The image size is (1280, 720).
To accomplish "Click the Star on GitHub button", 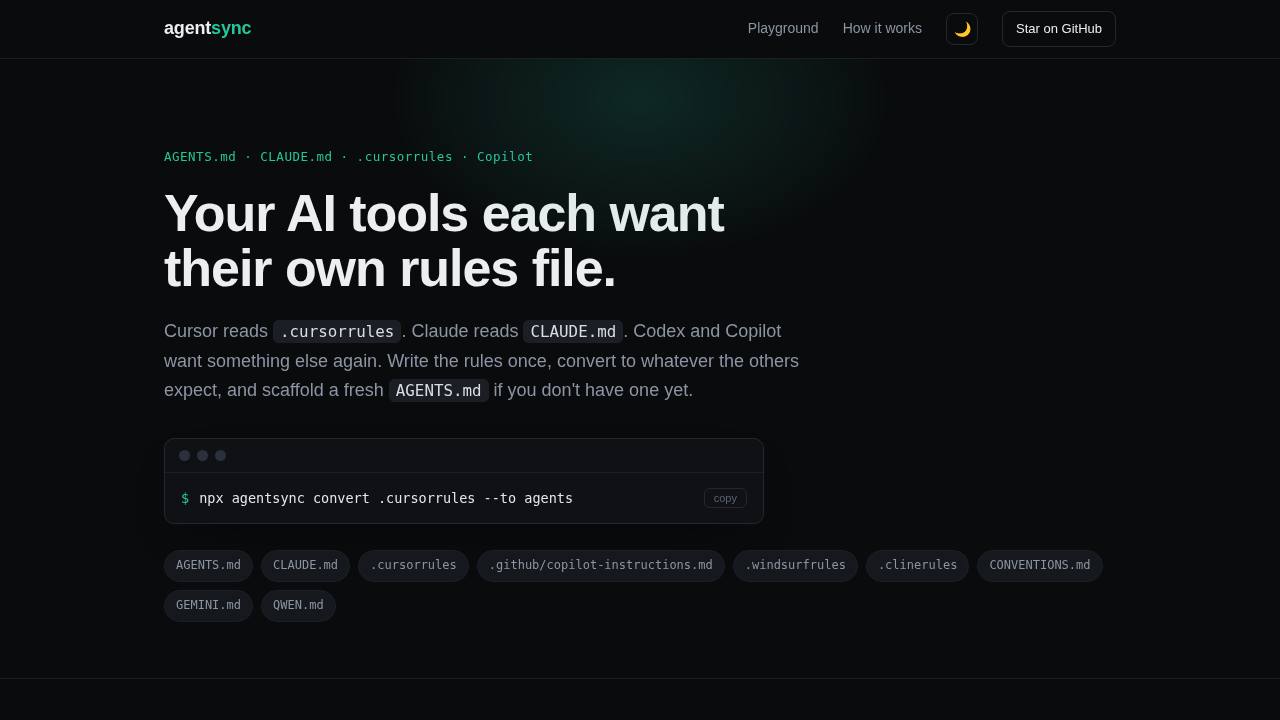I will 1059,29.
